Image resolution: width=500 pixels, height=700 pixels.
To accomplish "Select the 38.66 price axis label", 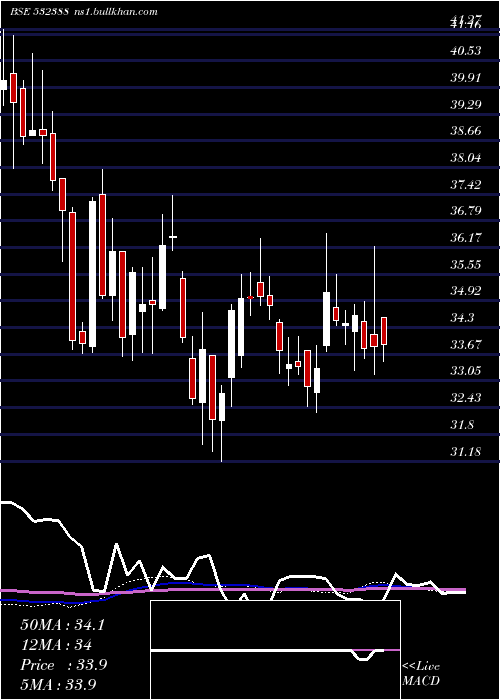I will [x=466, y=131].
